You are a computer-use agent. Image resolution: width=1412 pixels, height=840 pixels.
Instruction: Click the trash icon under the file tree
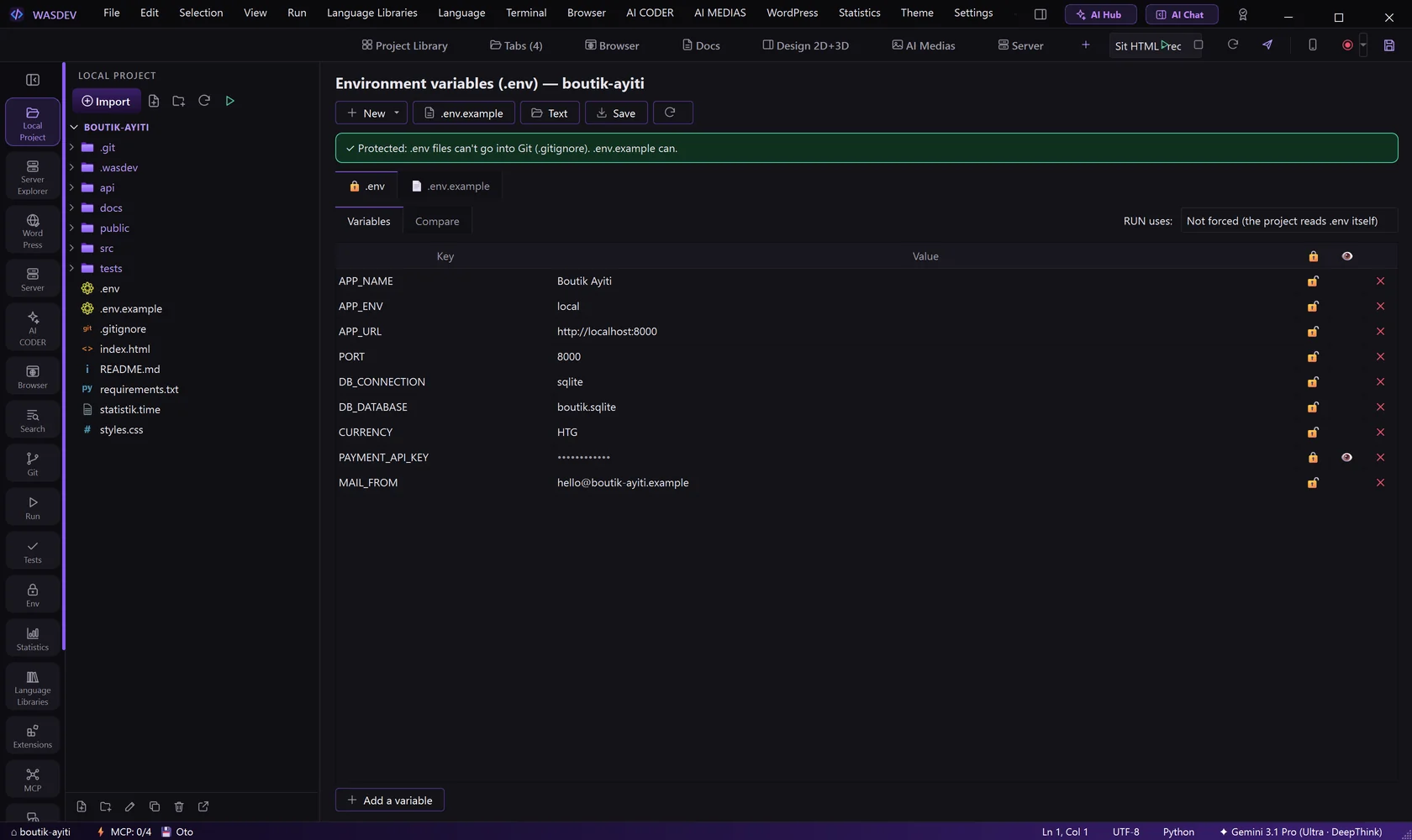[179, 806]
